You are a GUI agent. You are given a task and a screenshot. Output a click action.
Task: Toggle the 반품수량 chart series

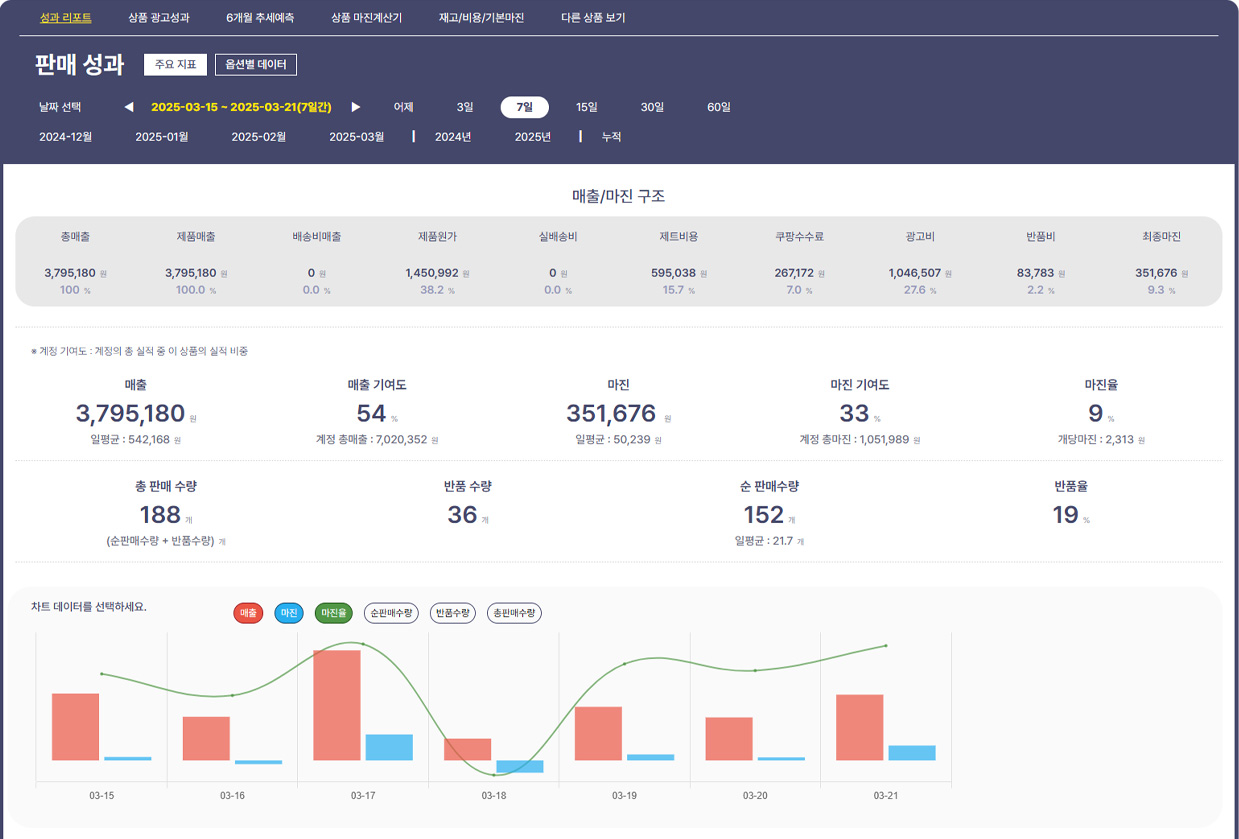[453, 613]
